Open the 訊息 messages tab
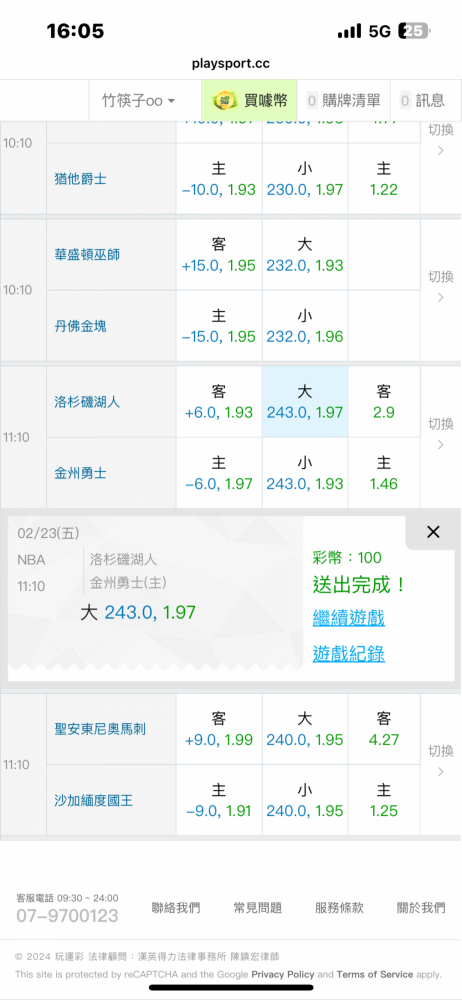This screenshot has height=1000, width=462. (x=422, y=100)
